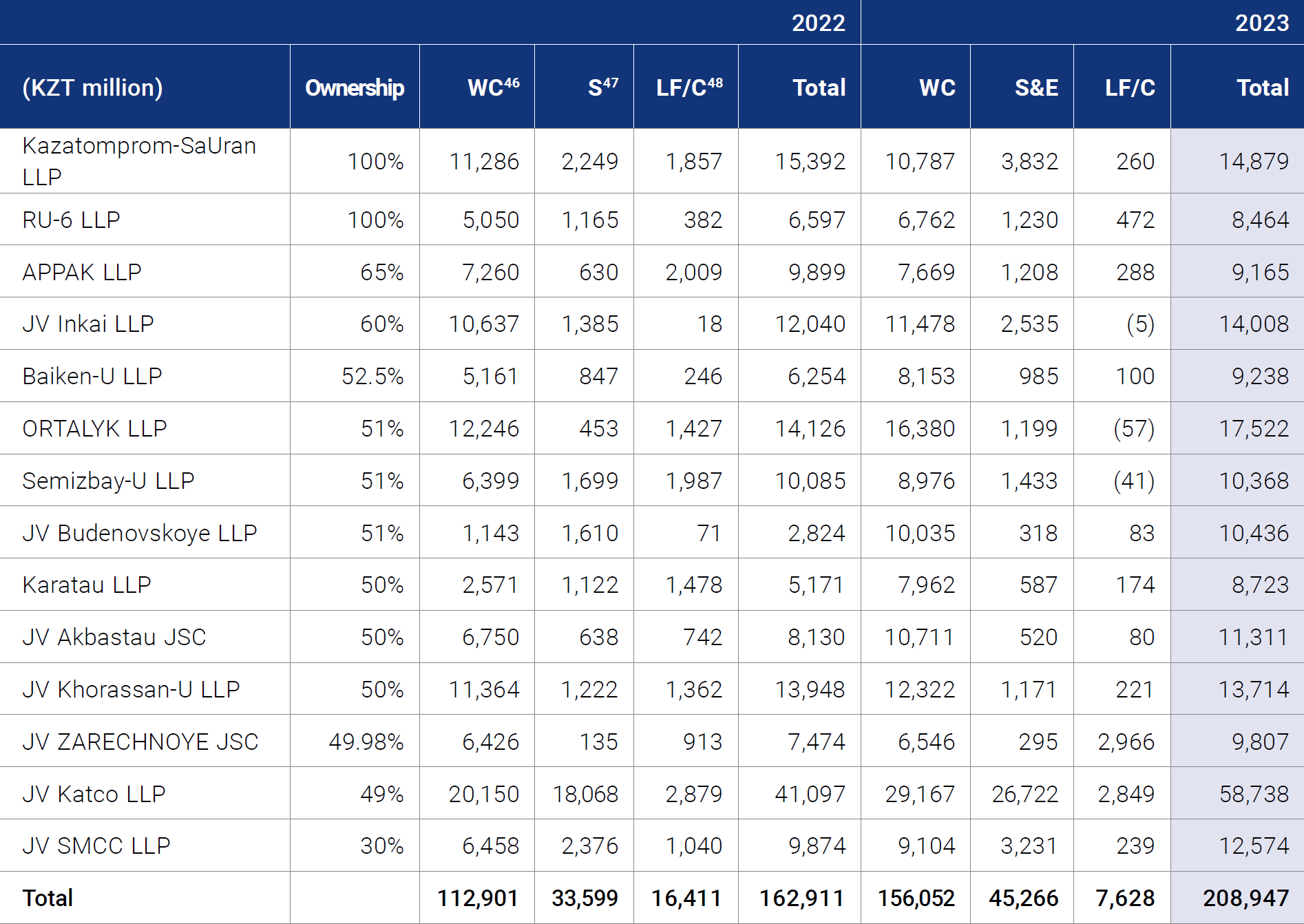Select the 26,722 S&E value for Katco
Screen dimensions: 1304x924
[1025, 794]
